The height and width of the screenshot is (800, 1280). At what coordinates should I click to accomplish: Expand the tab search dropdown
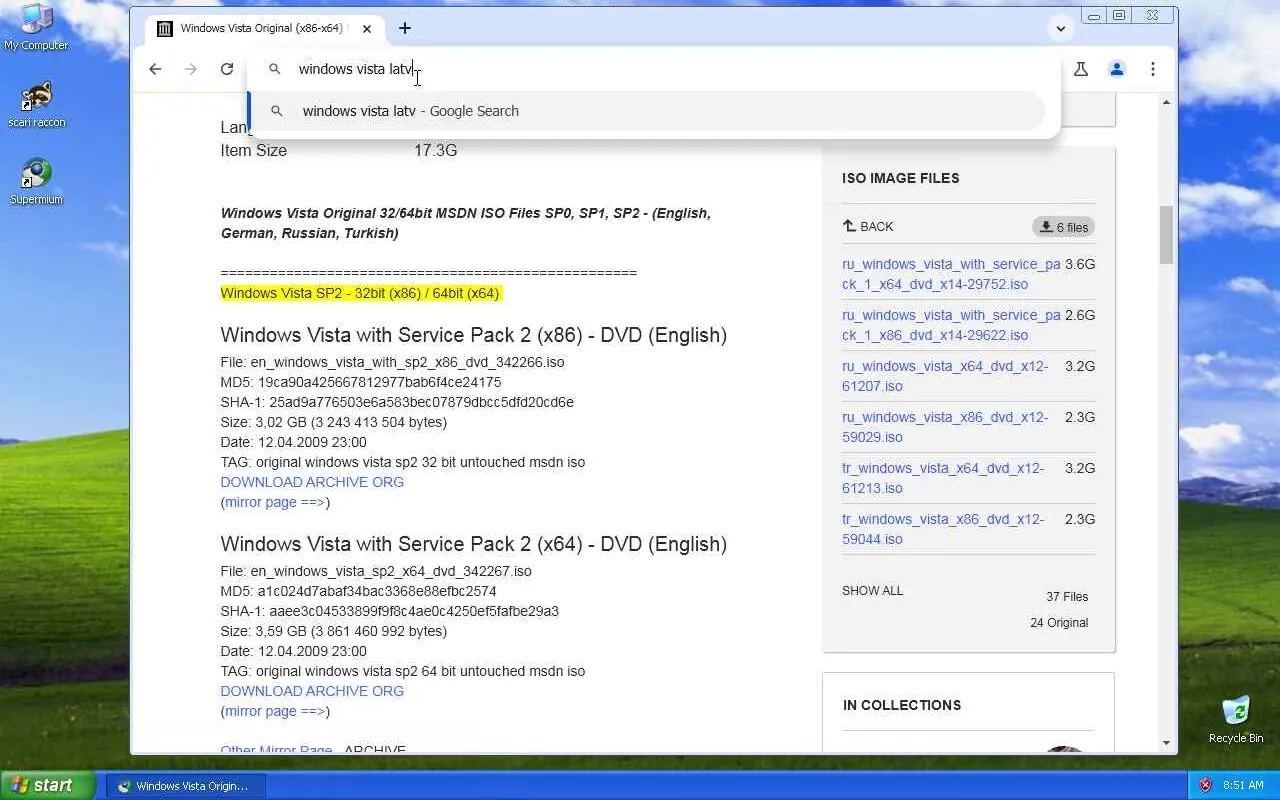[1061, 28]
